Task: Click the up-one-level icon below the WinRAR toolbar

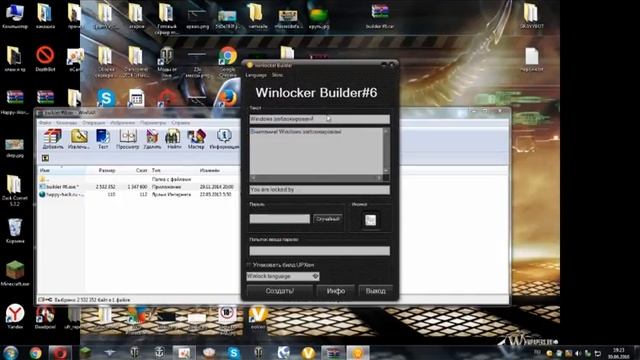Action: [x=45, y=158]
